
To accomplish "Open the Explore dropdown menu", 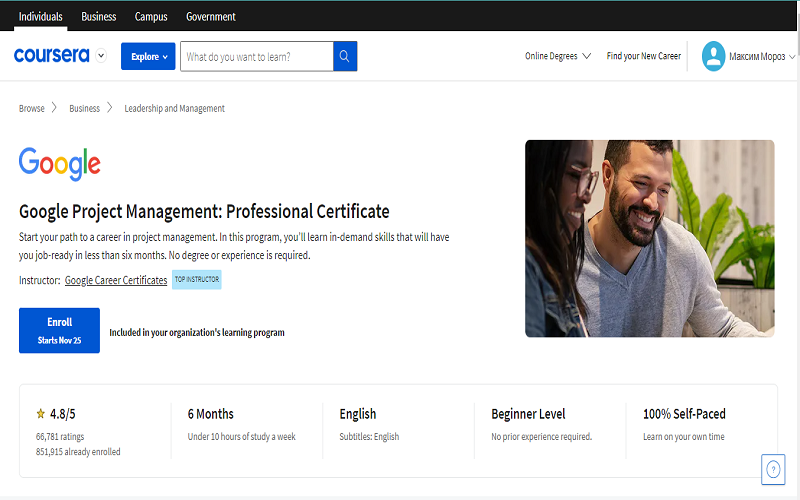I will click(x=148, y=57).
